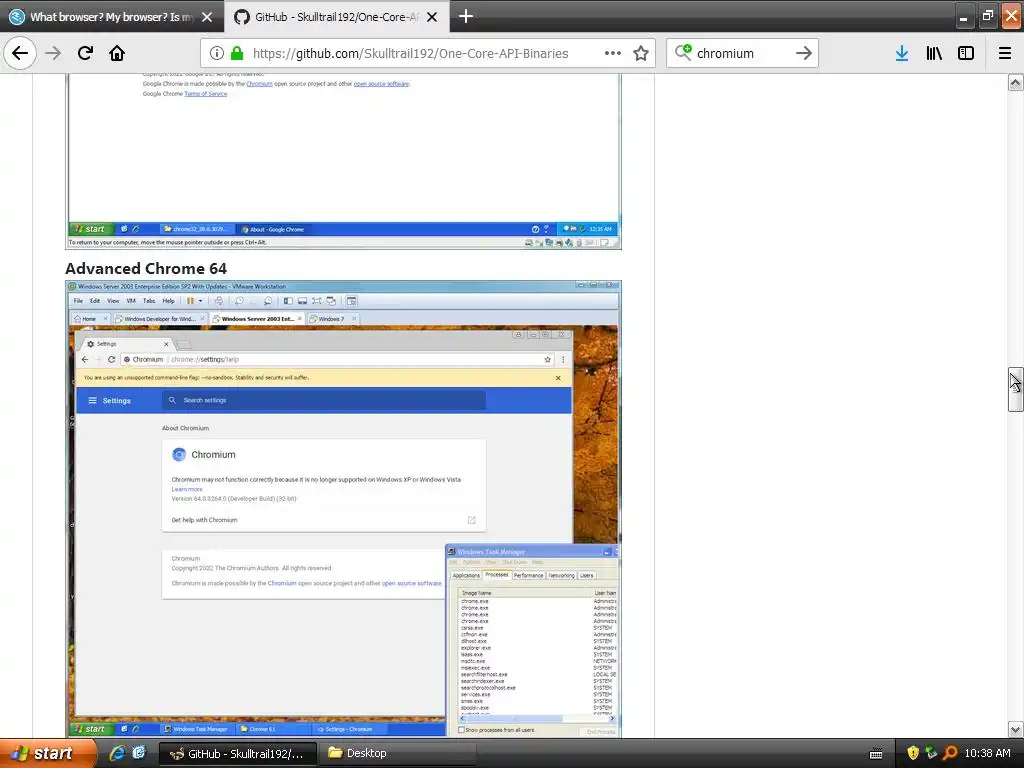The height and width of the screenshot is (768, 1024).
Task: Submit the chromium search with the arrow
Action: (804, 54)
